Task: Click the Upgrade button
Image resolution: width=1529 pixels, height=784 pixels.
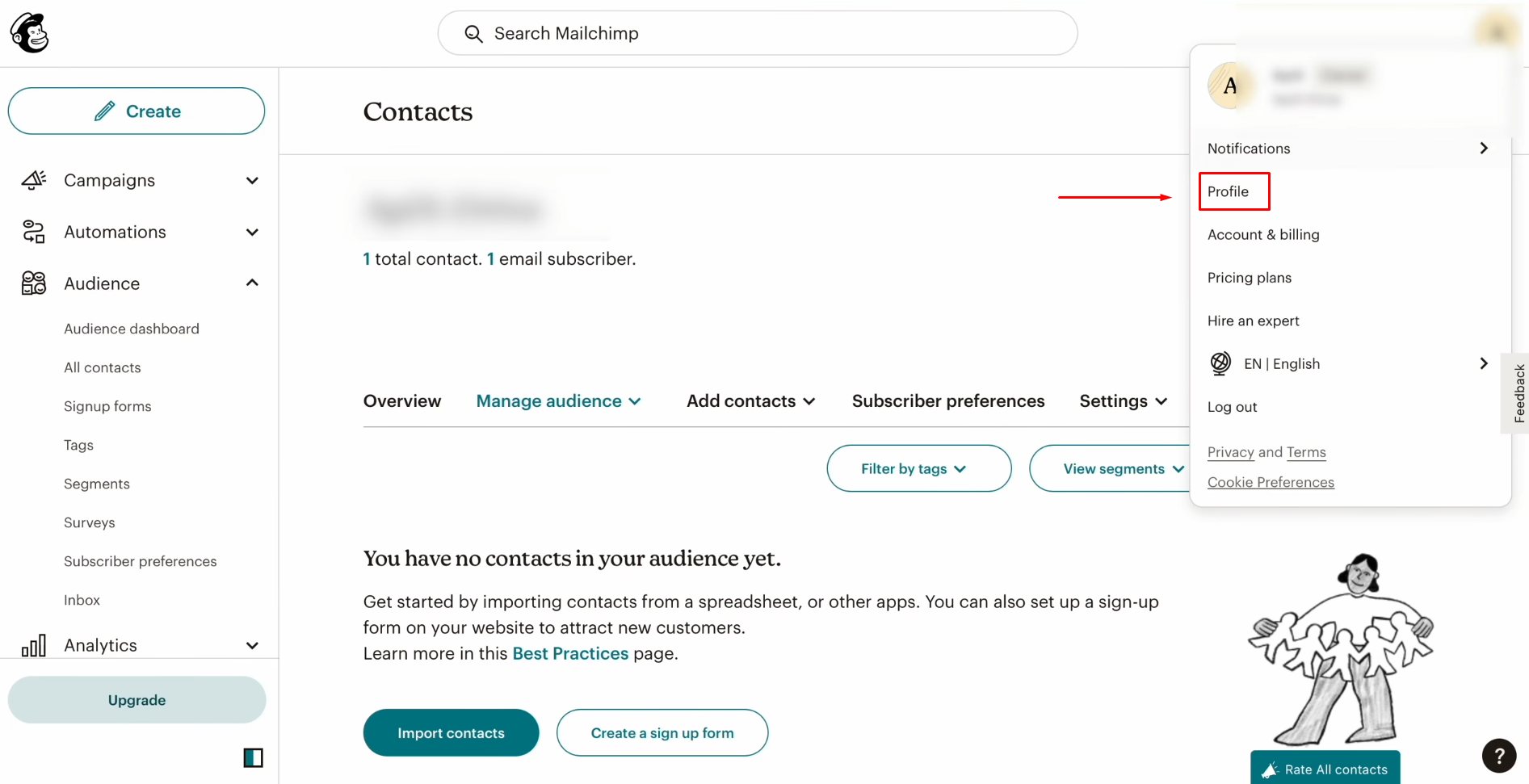Action: 137,700
